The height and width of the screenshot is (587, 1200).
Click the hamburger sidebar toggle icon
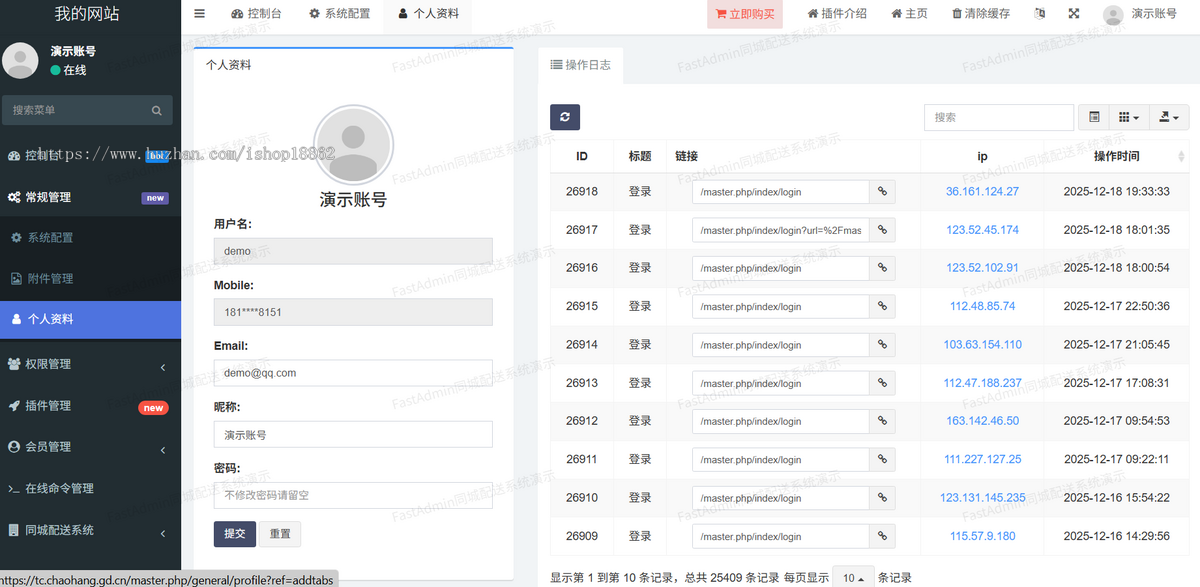199,14
